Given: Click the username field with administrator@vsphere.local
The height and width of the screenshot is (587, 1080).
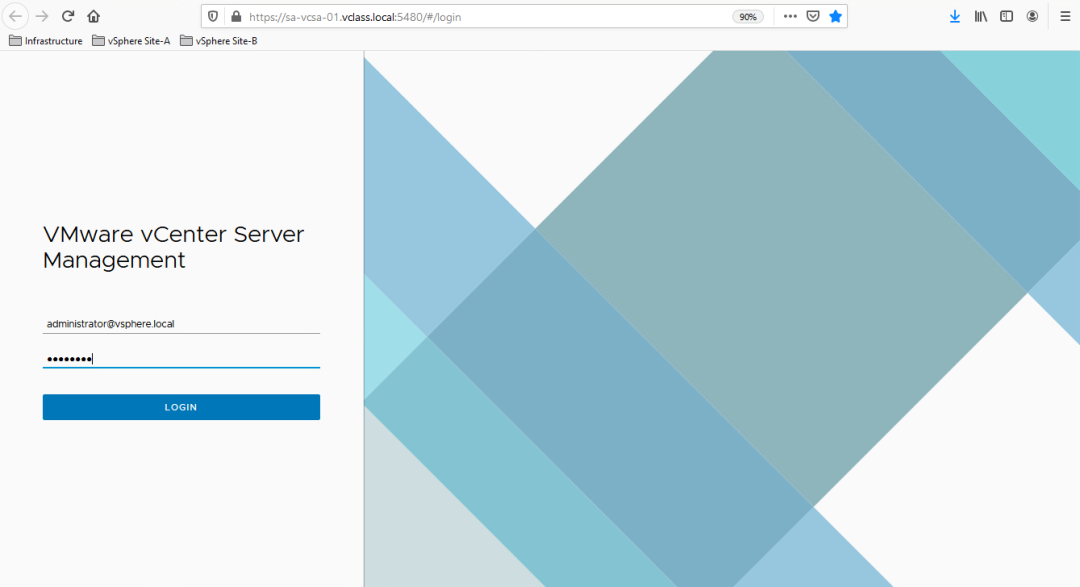Looking at the screenshot, I should point(181,323).
